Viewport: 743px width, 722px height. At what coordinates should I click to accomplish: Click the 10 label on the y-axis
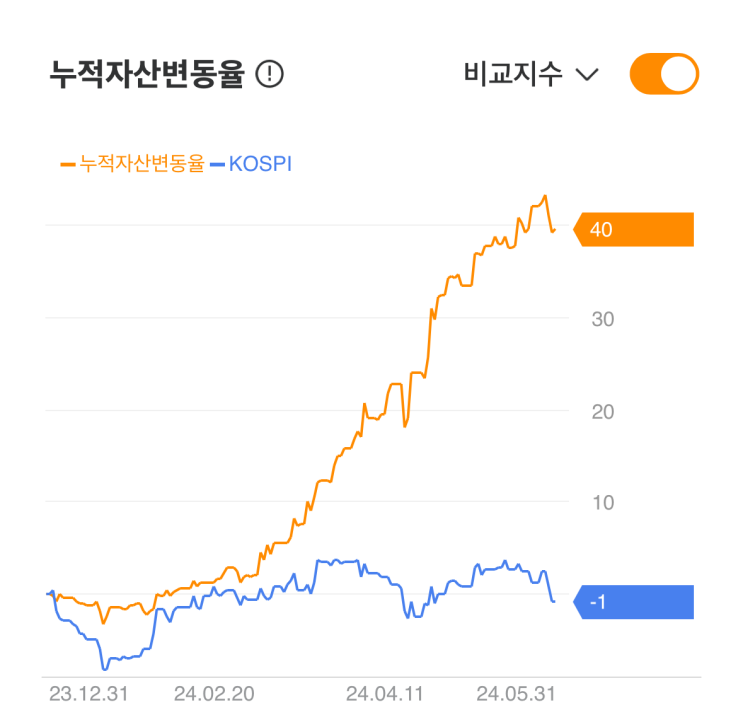click(602, 502)
